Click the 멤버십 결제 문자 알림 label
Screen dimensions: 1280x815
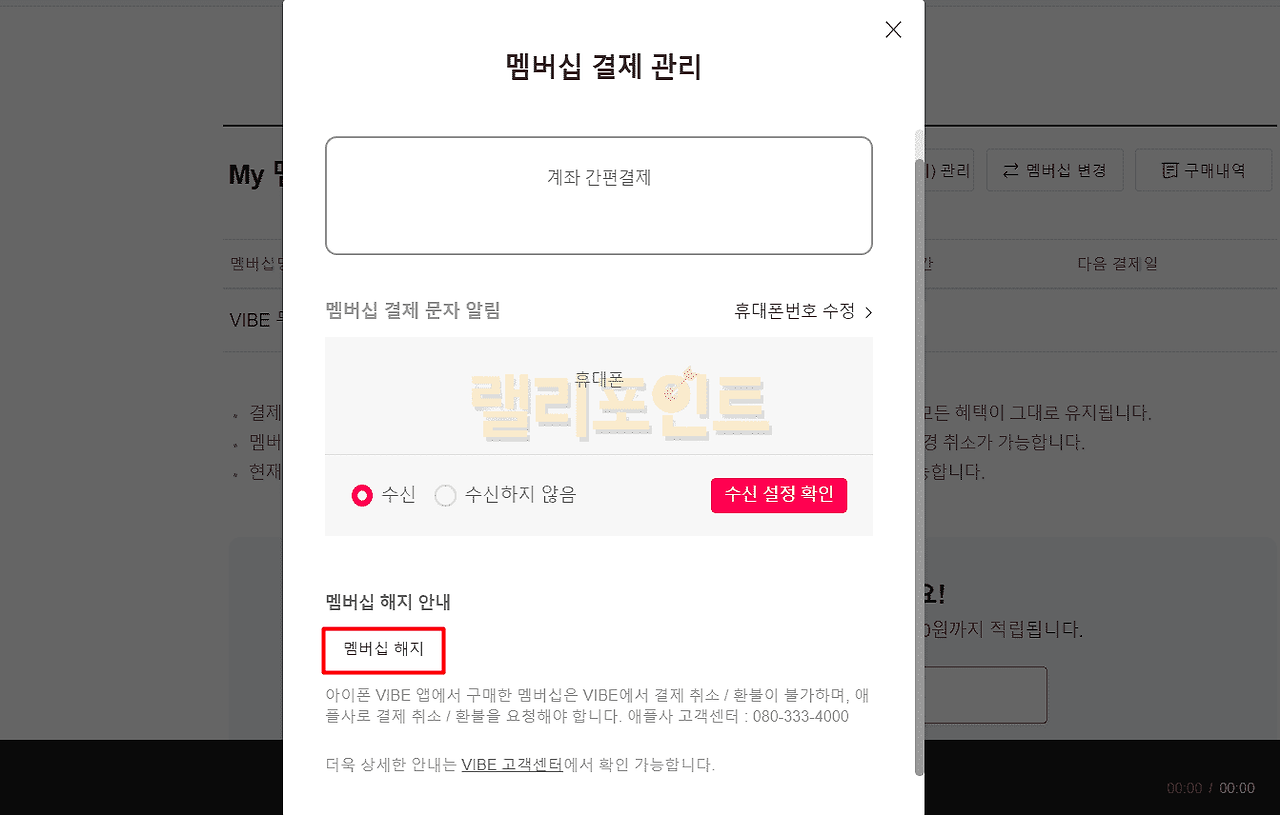(413, 310)
